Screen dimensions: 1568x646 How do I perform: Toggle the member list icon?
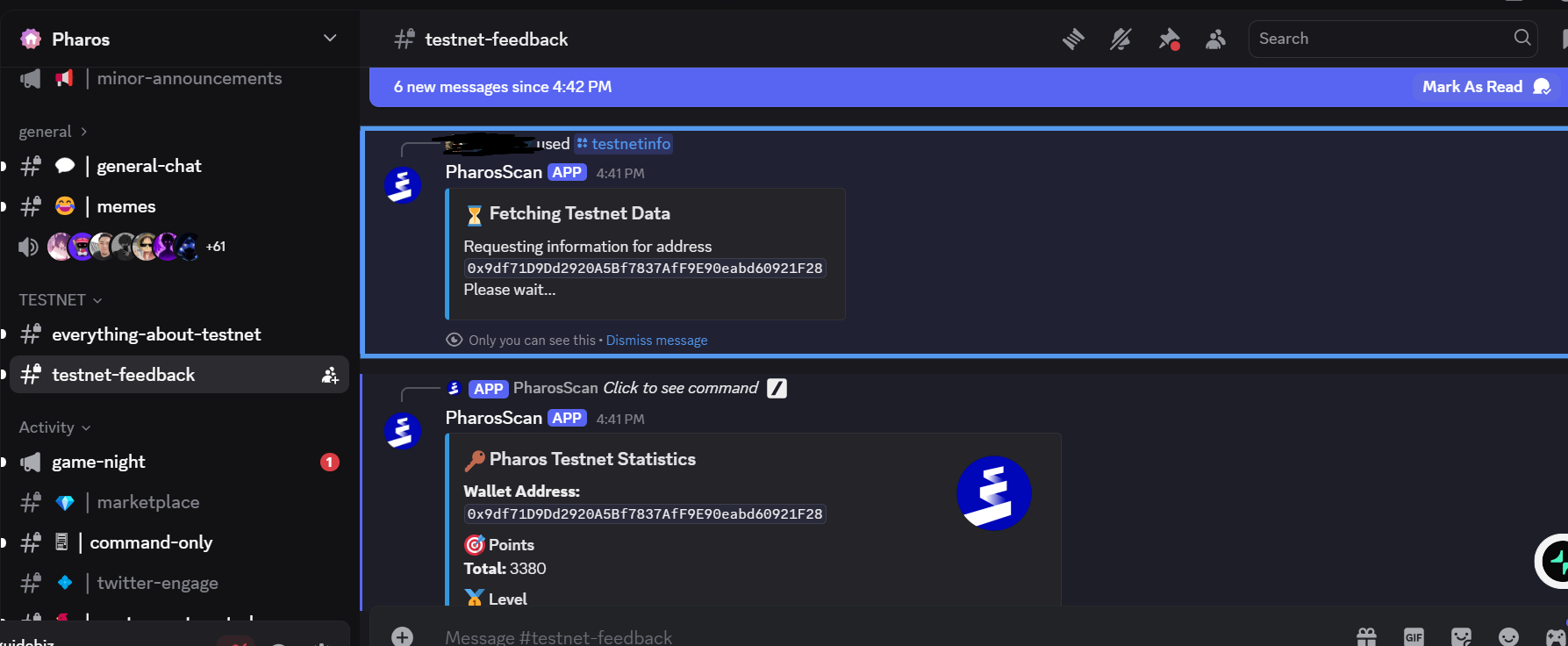point(1215,39)
